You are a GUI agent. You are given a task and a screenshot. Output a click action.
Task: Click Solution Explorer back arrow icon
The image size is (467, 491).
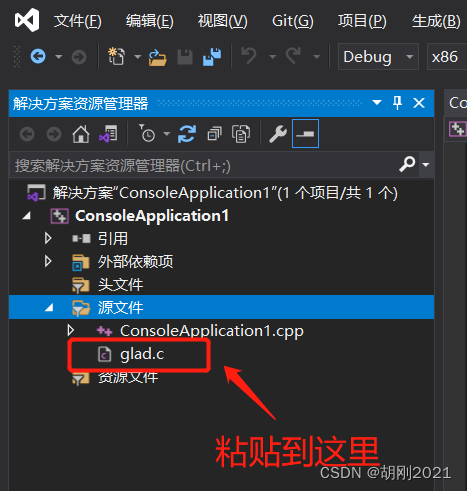click(x=27, y=134)
